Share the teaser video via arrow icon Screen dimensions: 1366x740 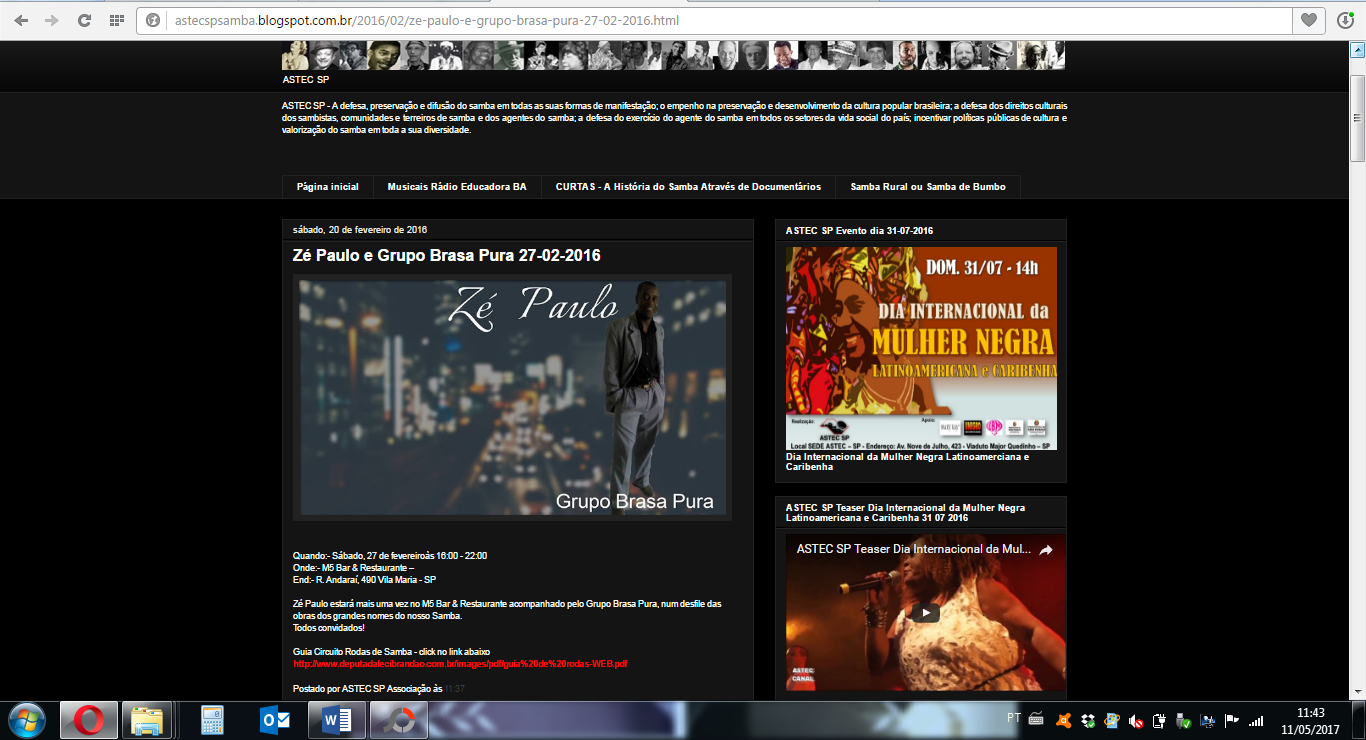(1046, 550)
